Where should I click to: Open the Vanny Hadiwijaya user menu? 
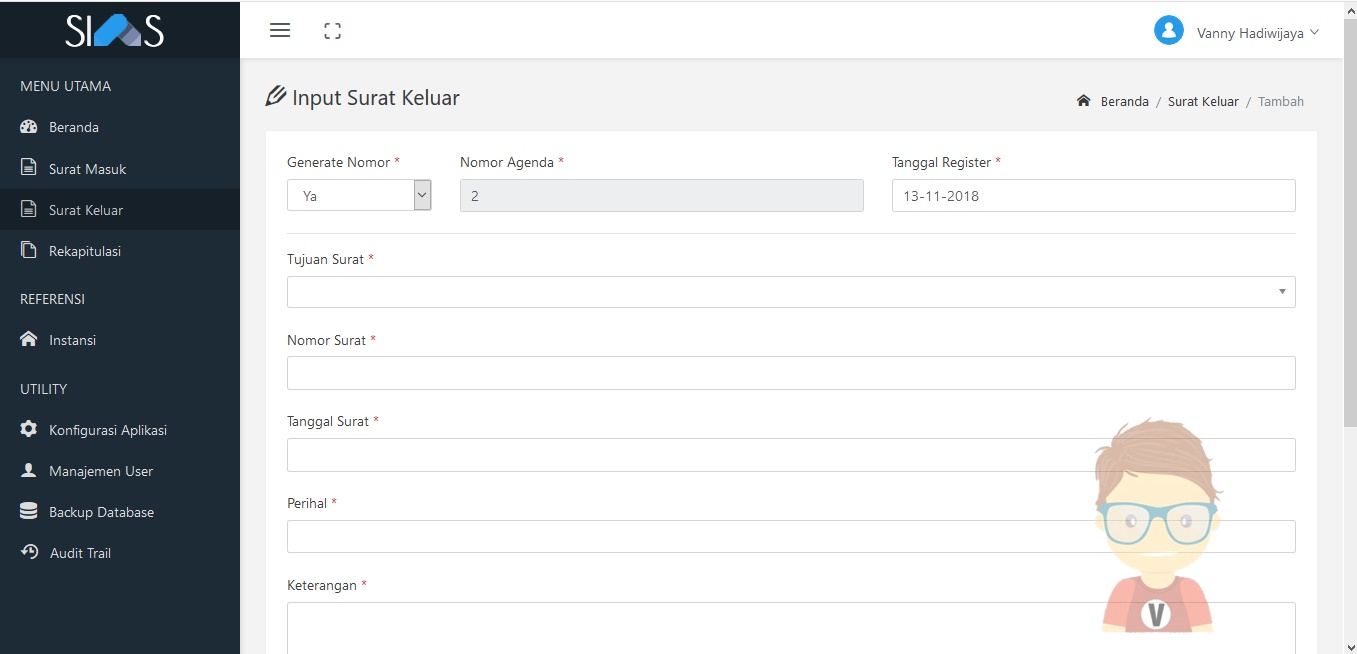[x=1257, y=33]
